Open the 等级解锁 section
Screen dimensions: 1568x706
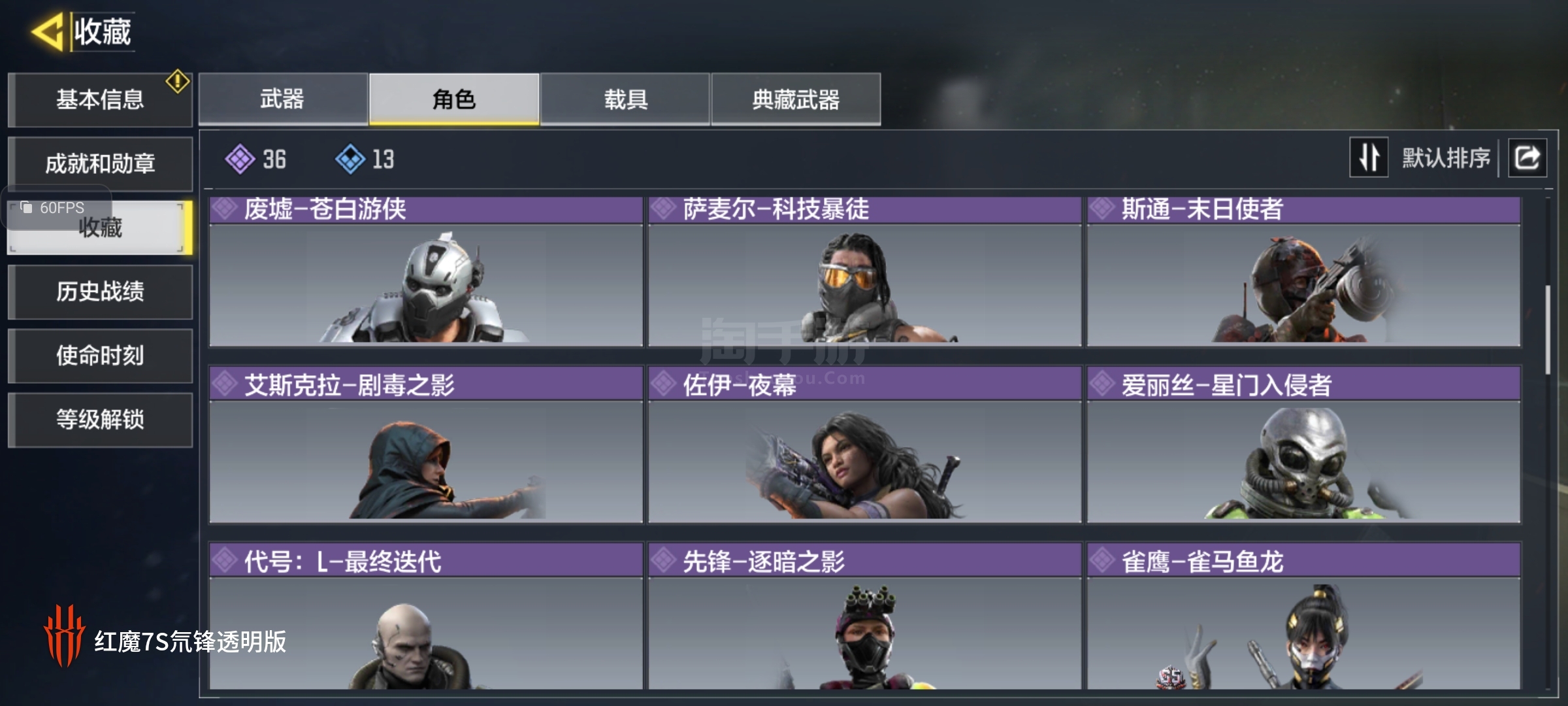pyautogui.click(x=100, y=420)
